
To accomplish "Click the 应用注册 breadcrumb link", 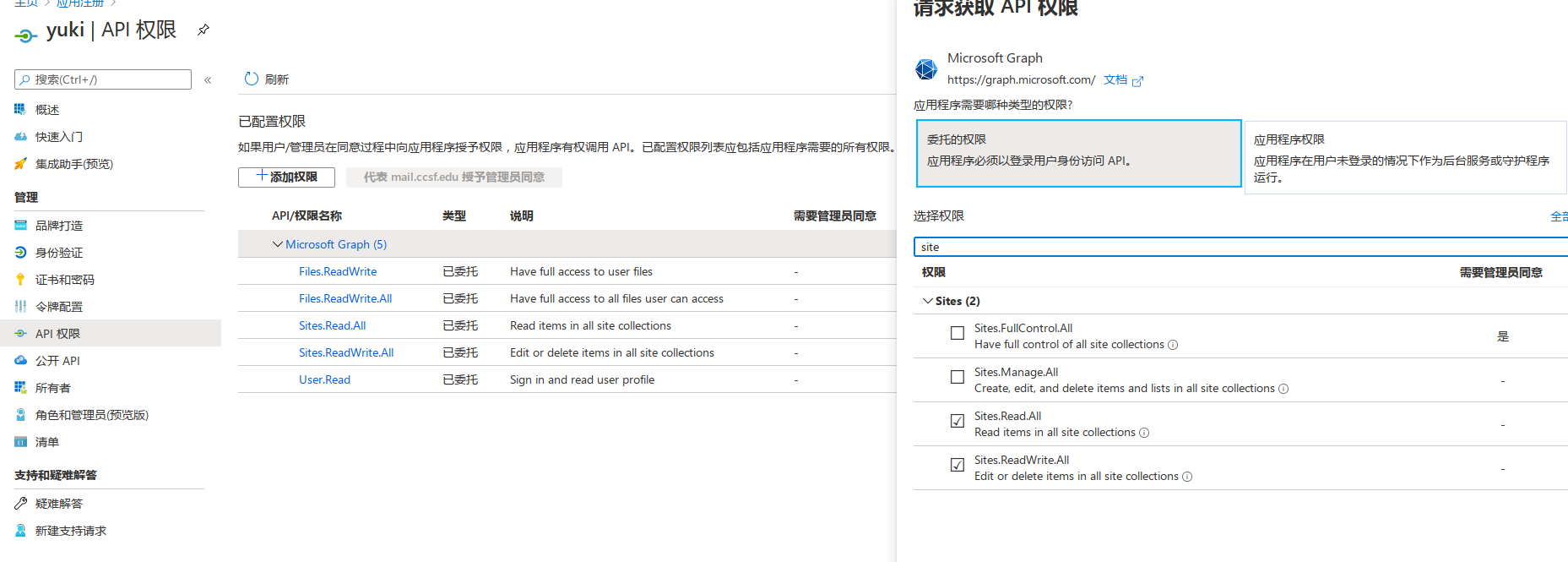I will [79, 3].
